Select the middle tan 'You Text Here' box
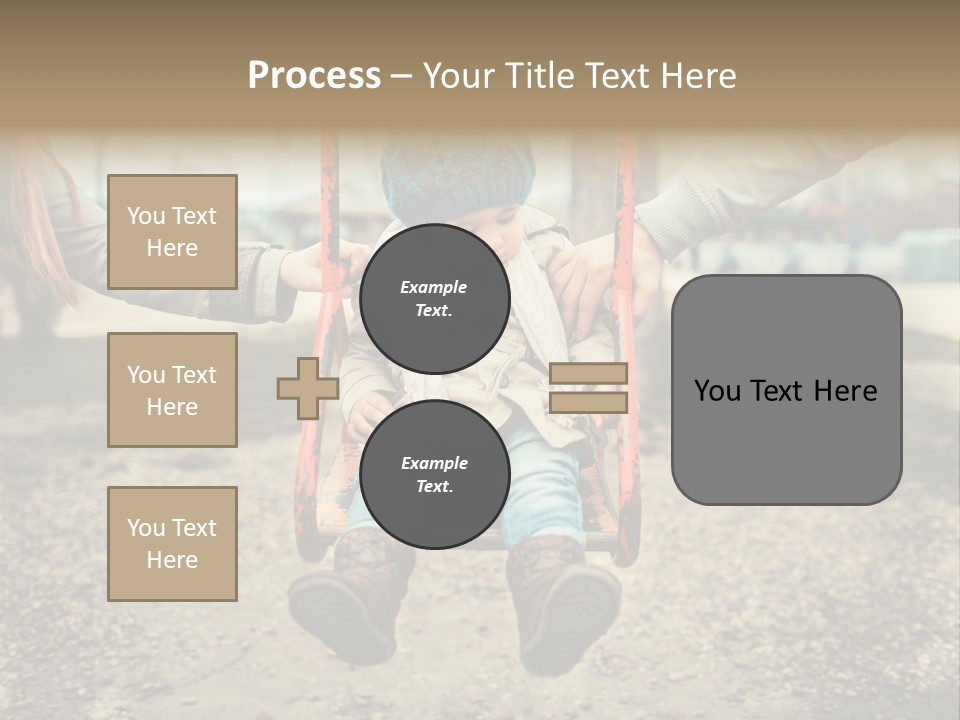 172,390
